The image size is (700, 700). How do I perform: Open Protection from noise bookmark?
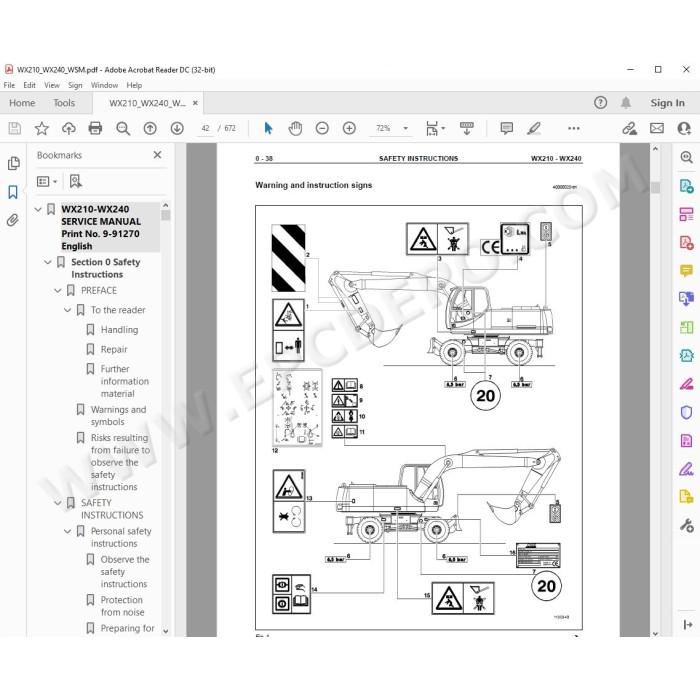(x=122, y=606)
